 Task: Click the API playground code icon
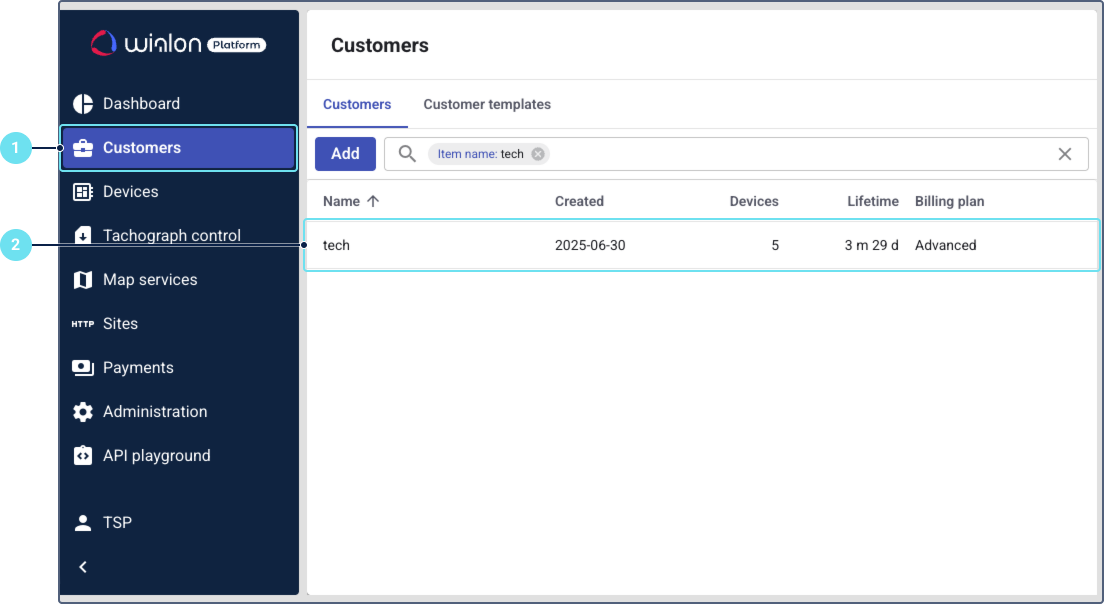pos(83,456)
